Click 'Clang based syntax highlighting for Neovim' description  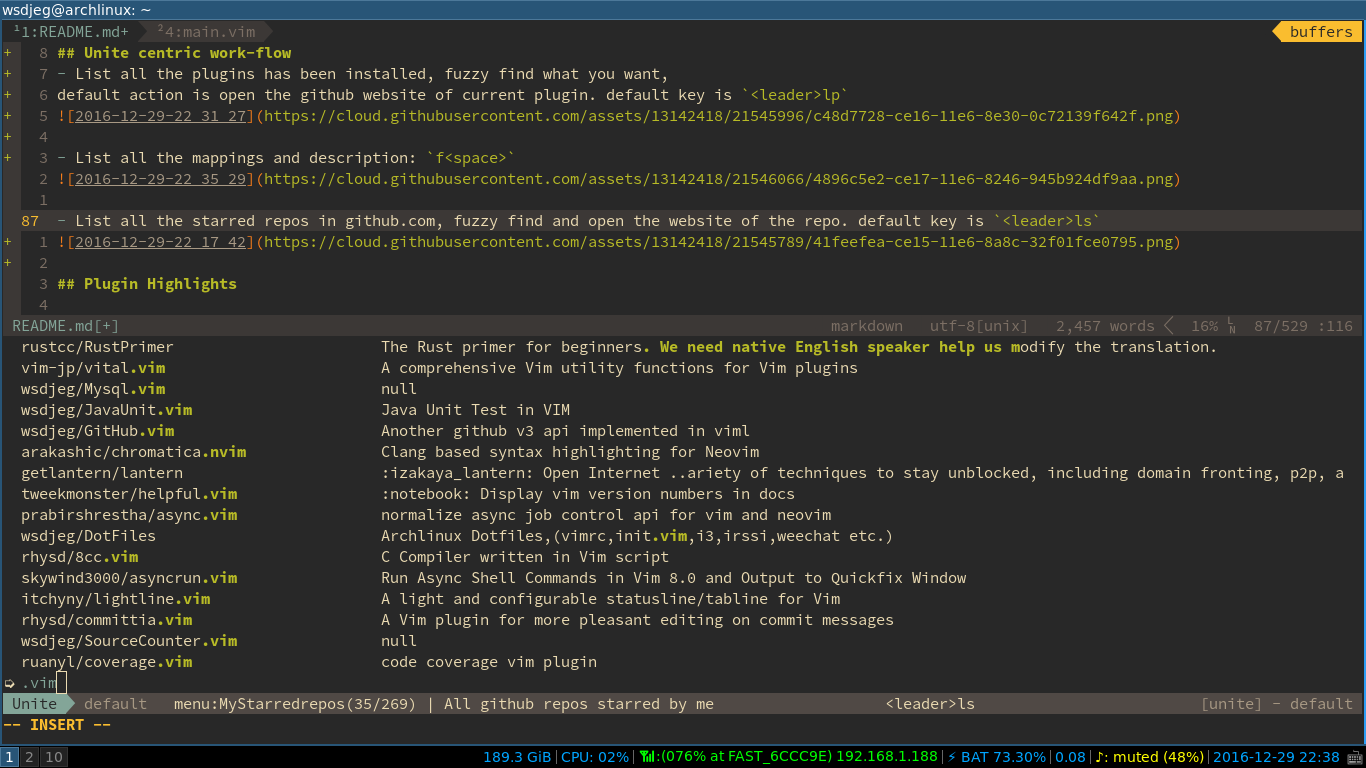click(x=570, y=452)
